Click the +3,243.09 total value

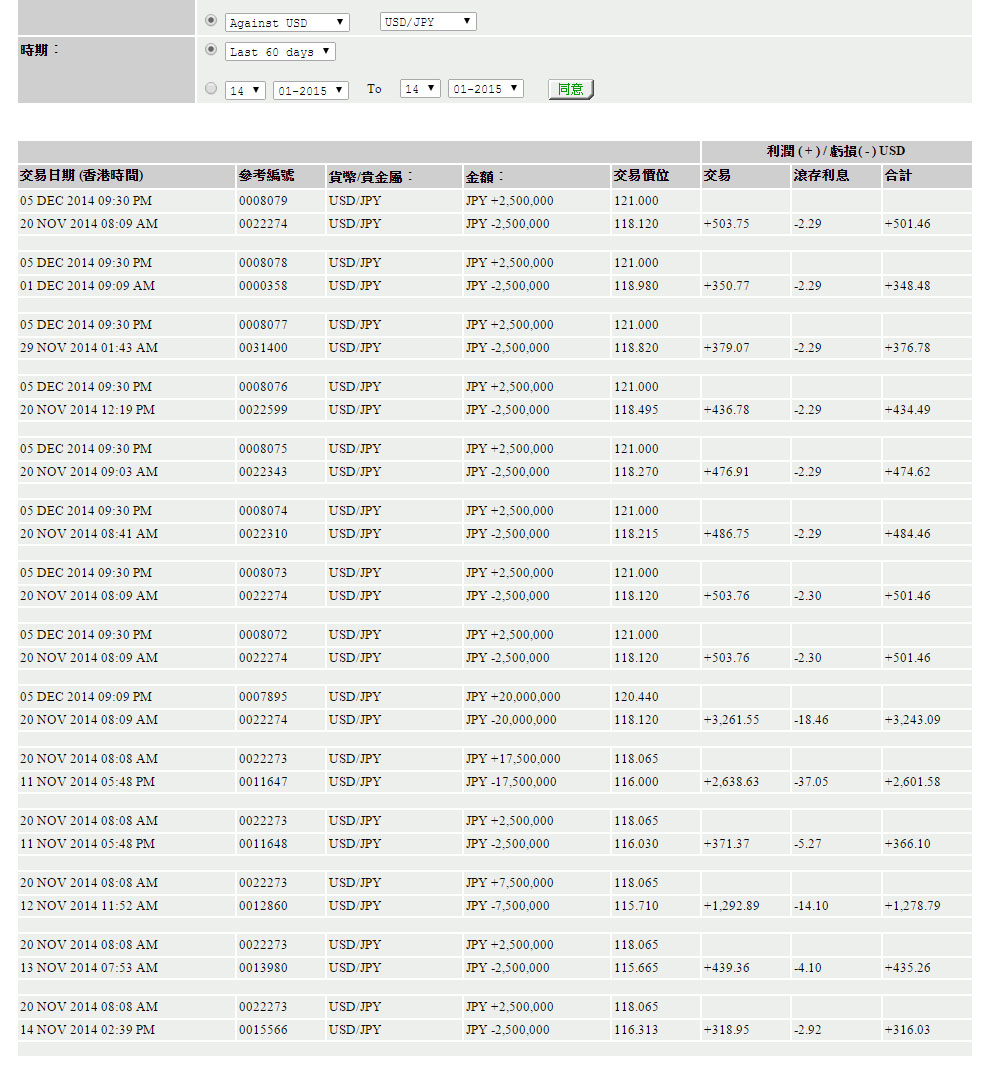tap(912, 720)
